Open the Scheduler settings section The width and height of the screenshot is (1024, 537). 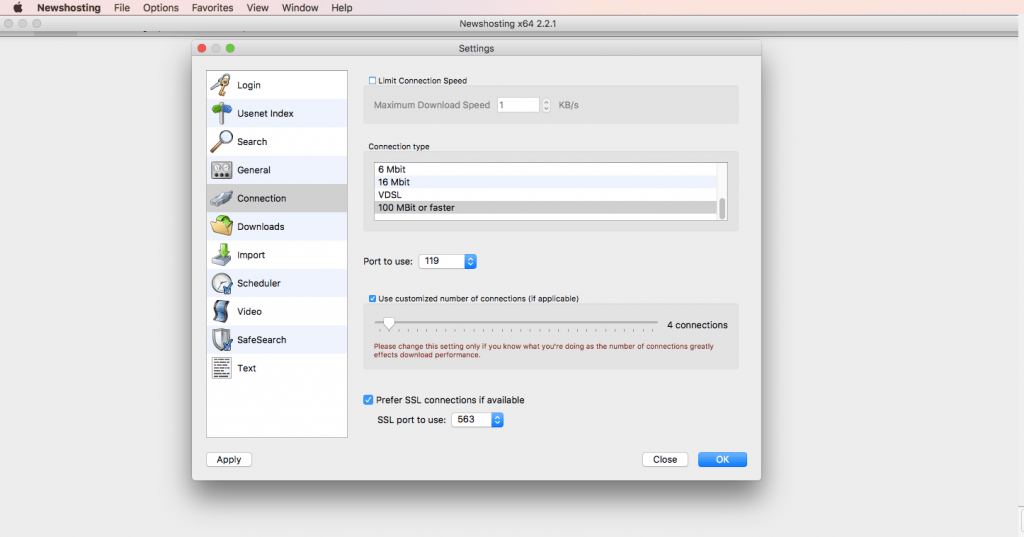tap(277, 283)
